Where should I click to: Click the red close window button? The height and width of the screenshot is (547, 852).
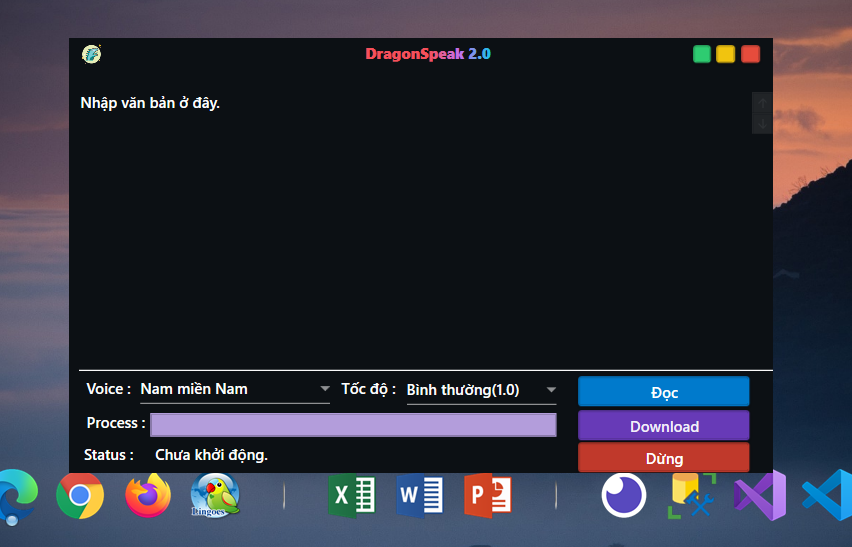[750, 54]
